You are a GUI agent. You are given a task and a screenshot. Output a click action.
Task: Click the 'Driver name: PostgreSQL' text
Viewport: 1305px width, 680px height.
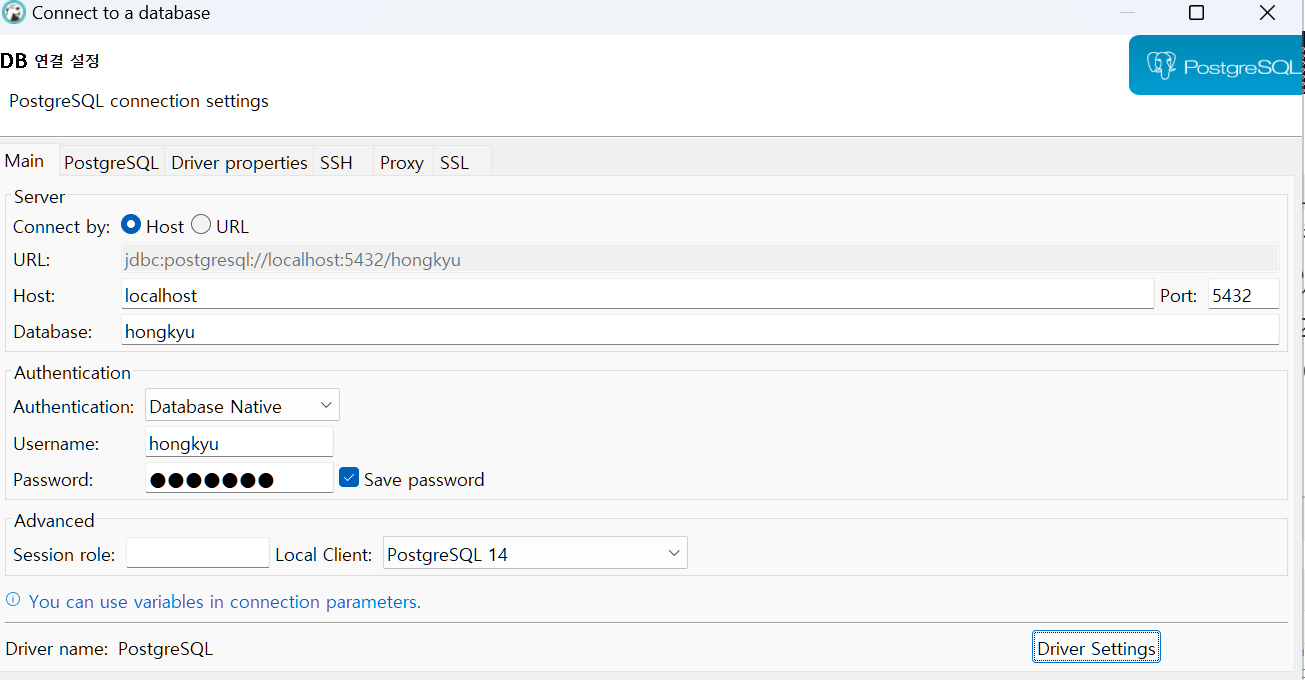(x=109, y=648)
